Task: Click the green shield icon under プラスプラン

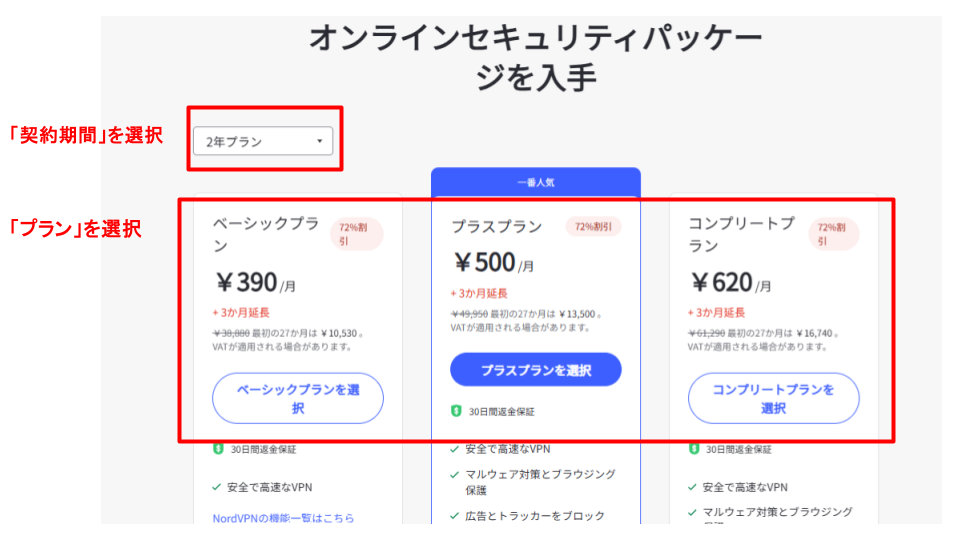Action: point(456,411)
